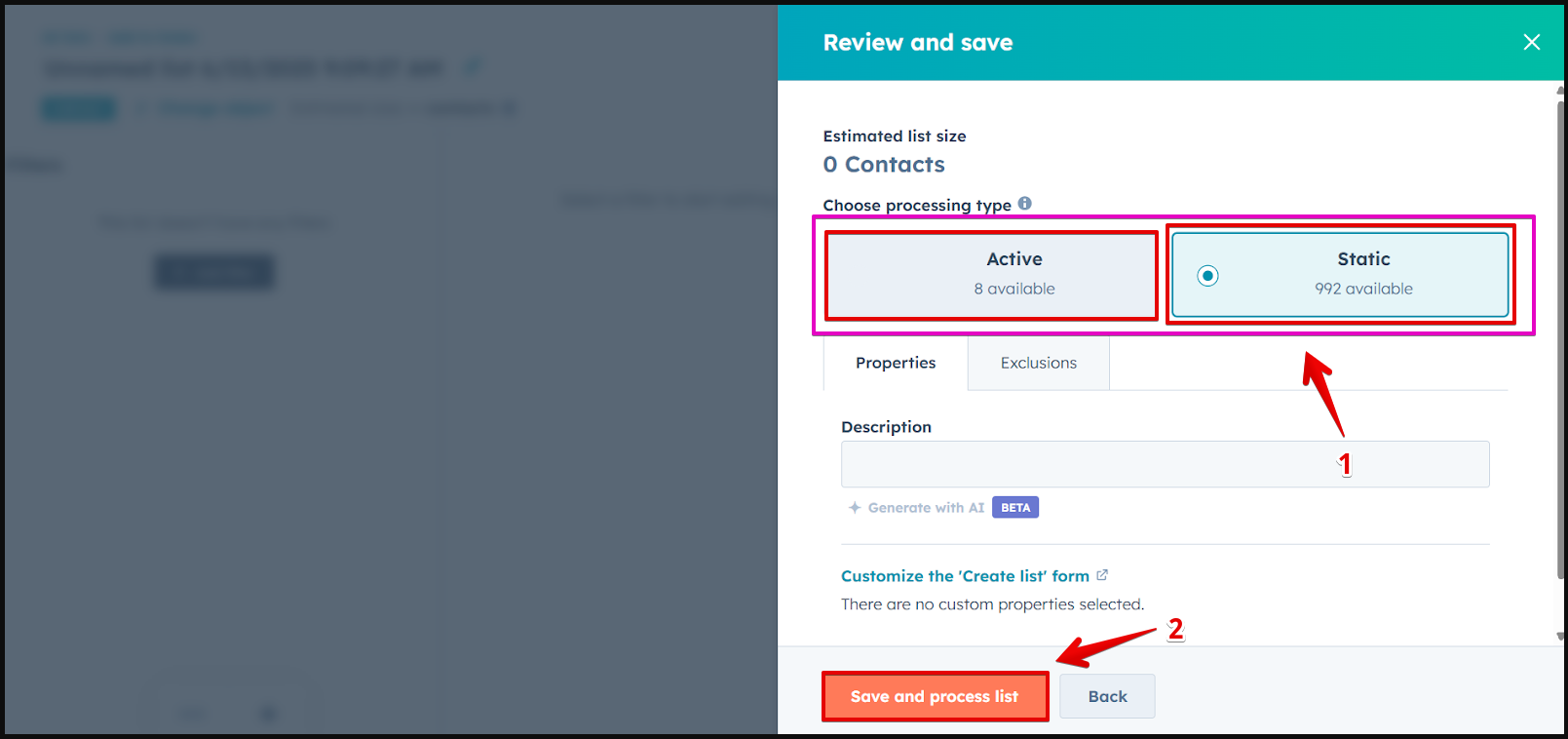
Task: Switch to the Properties tab
Action: coord(896,363)
